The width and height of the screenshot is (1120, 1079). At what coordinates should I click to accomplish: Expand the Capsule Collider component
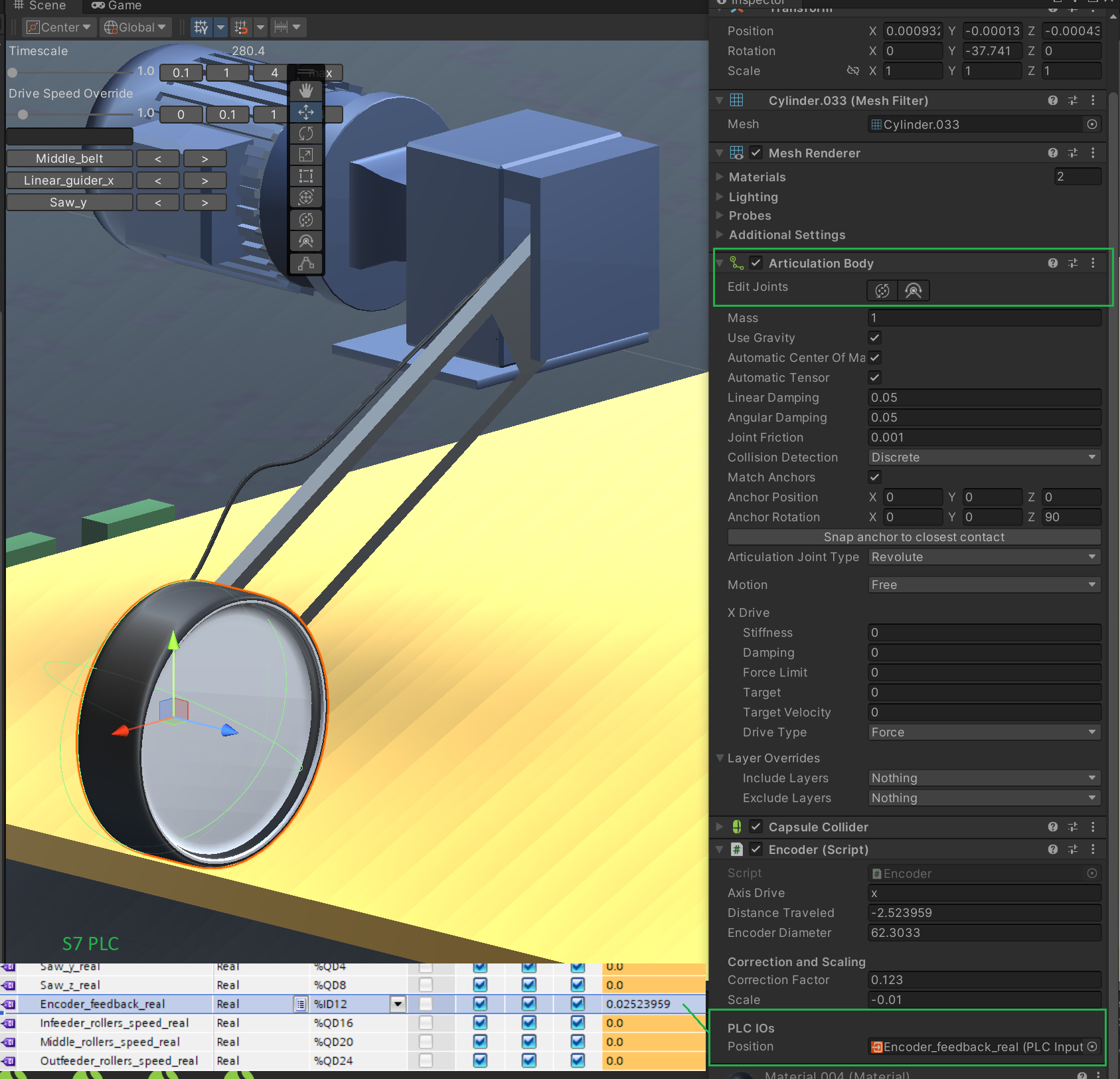(720, 827)
